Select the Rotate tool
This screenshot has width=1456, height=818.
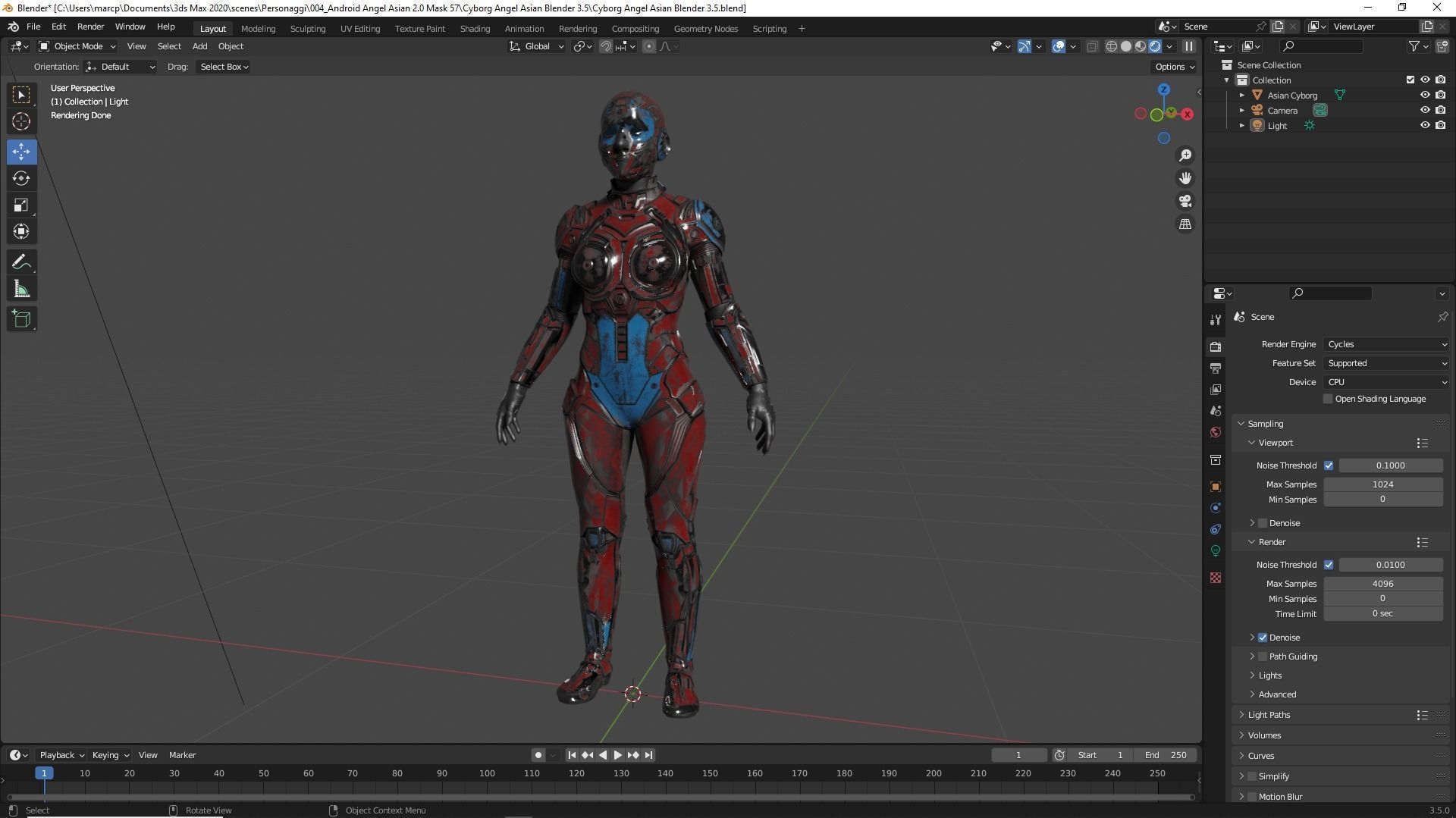coord(21,178)
